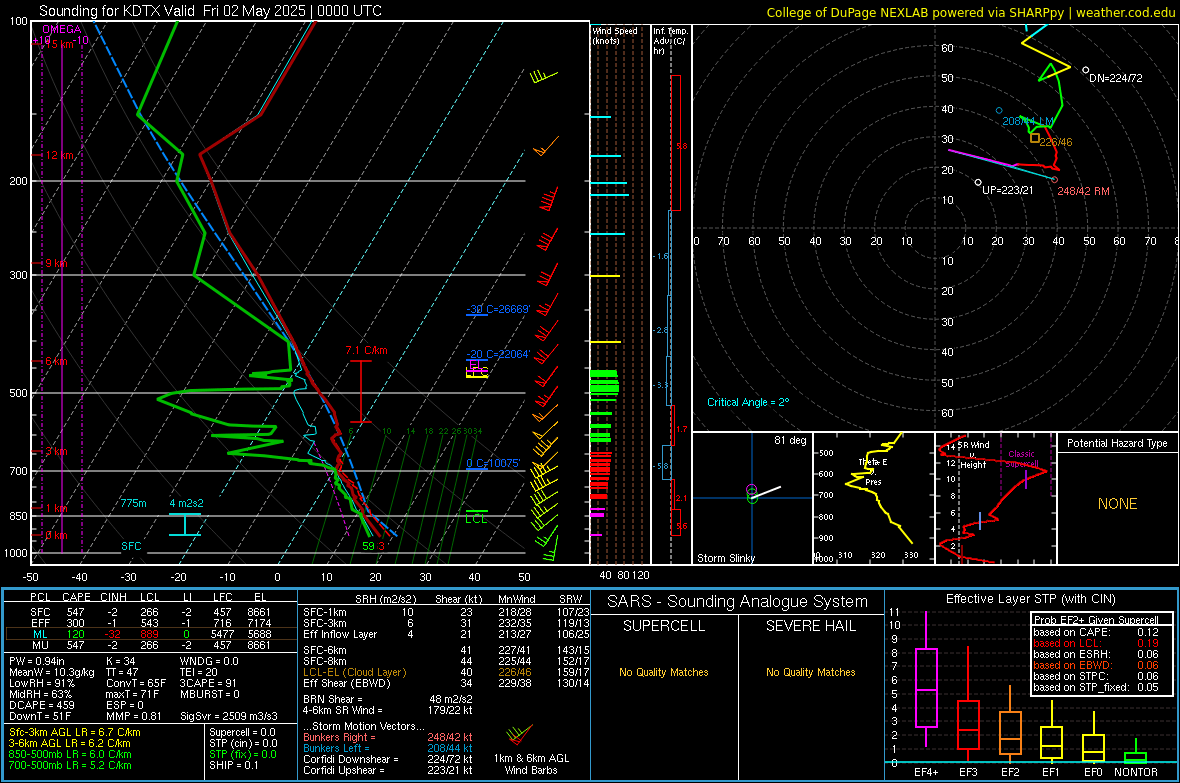1180x783 pixels.
Task: Click the 850-500mb LR = 6.0 C/km line
Action: click(x=70, y=754)
